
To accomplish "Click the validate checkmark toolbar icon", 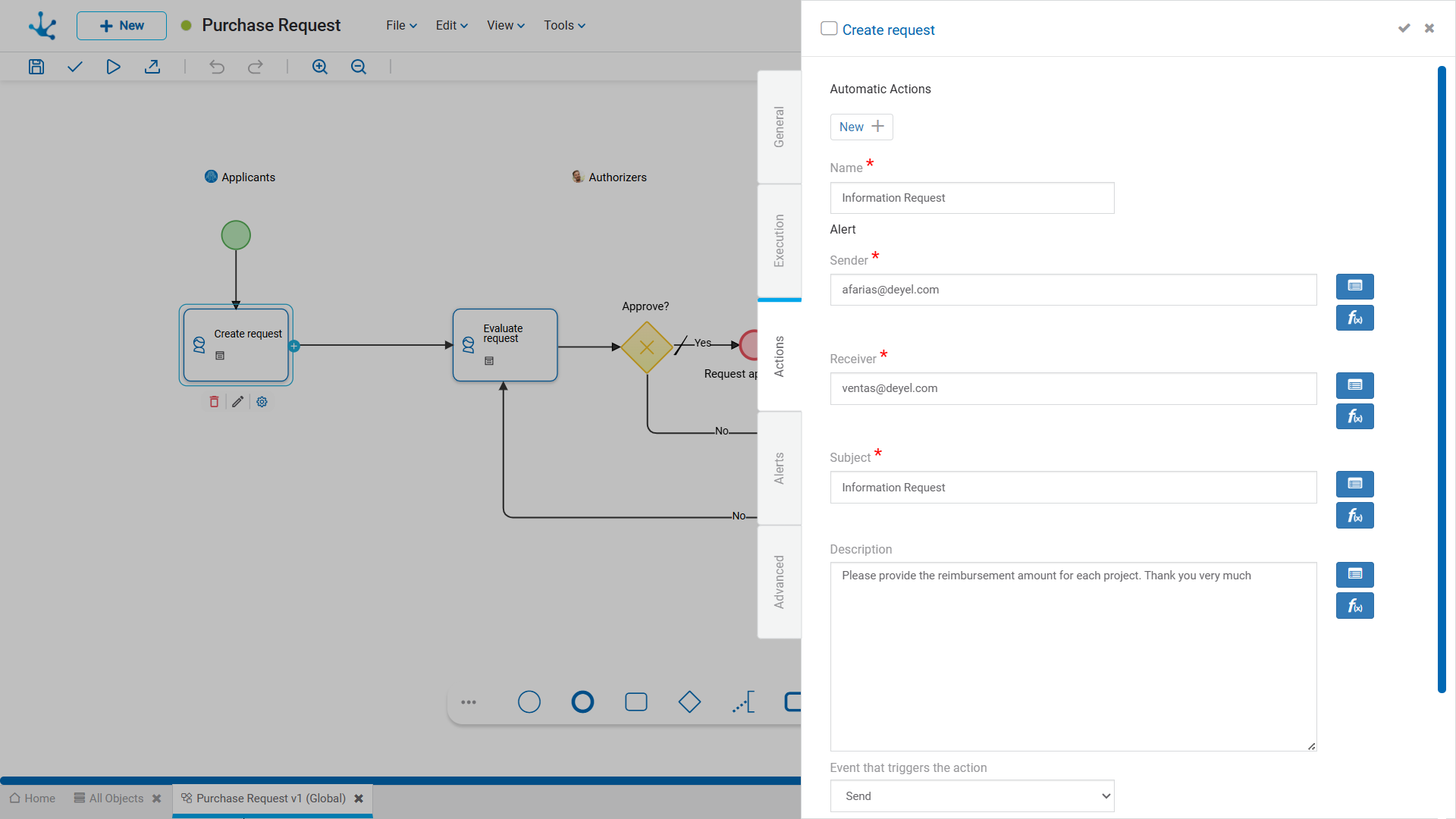I will coord(74,67).
